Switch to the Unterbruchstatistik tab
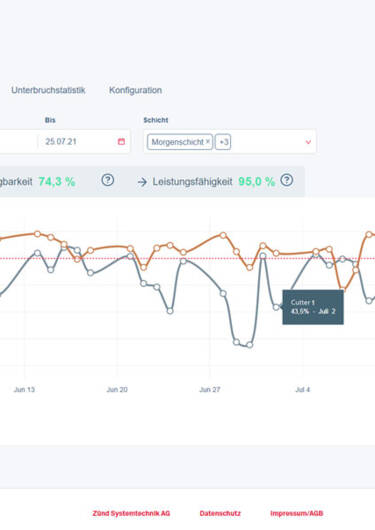375x530 pixels. click(48, 90)
